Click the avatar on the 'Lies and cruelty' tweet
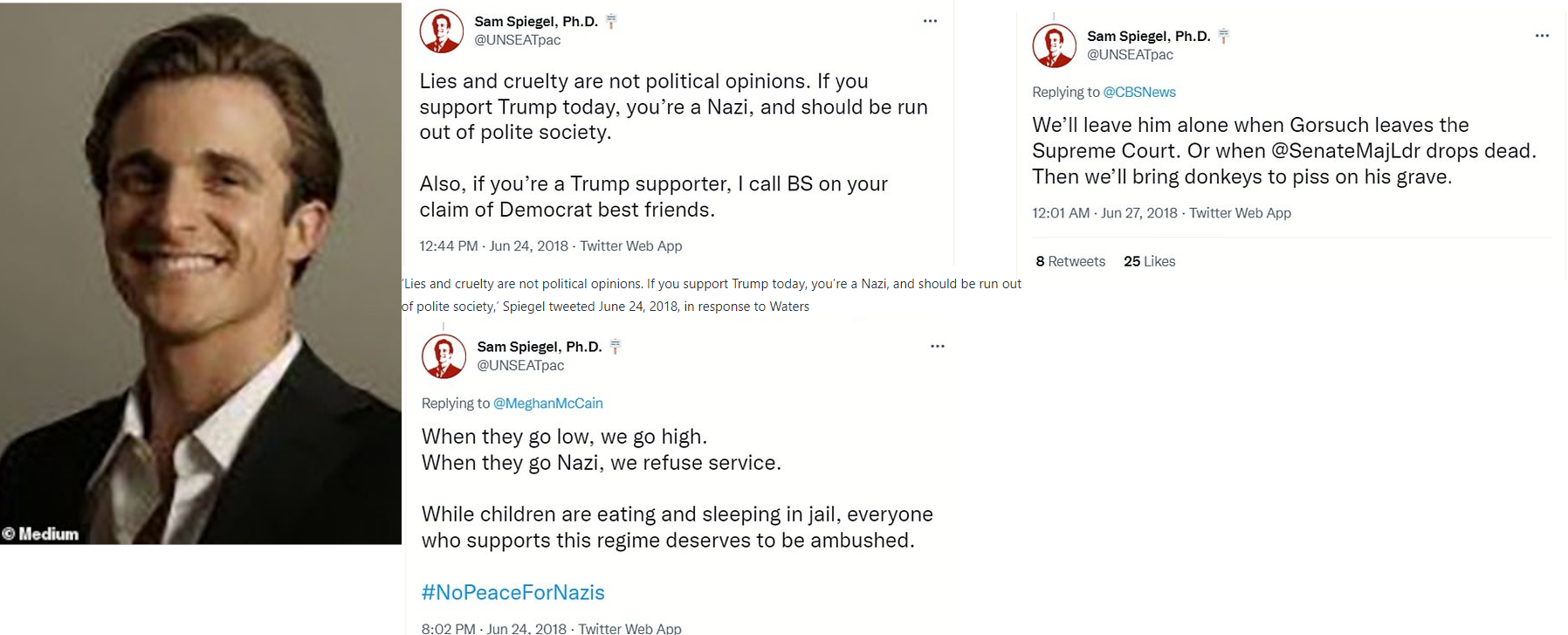This screenshot has height=635, width=1568. pos(442,31)
